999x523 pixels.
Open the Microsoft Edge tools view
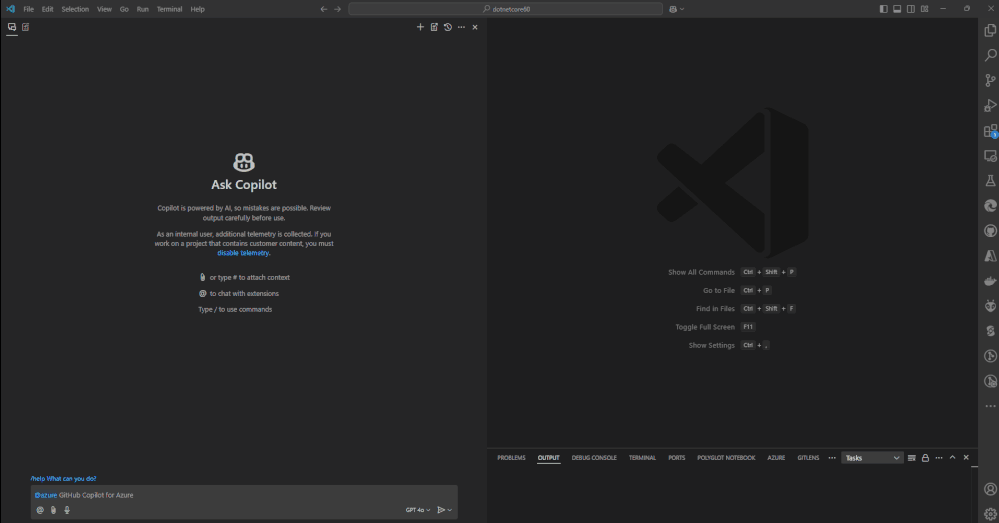(990, 206)
